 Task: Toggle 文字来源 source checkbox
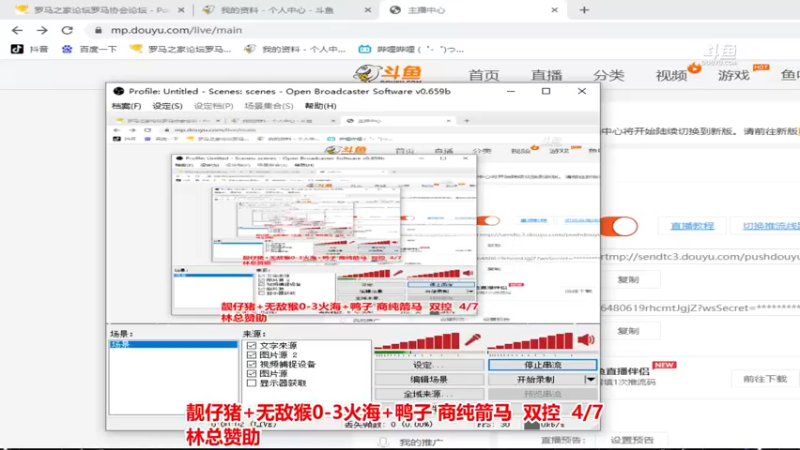pyautogui.click(x=252, y=345)
